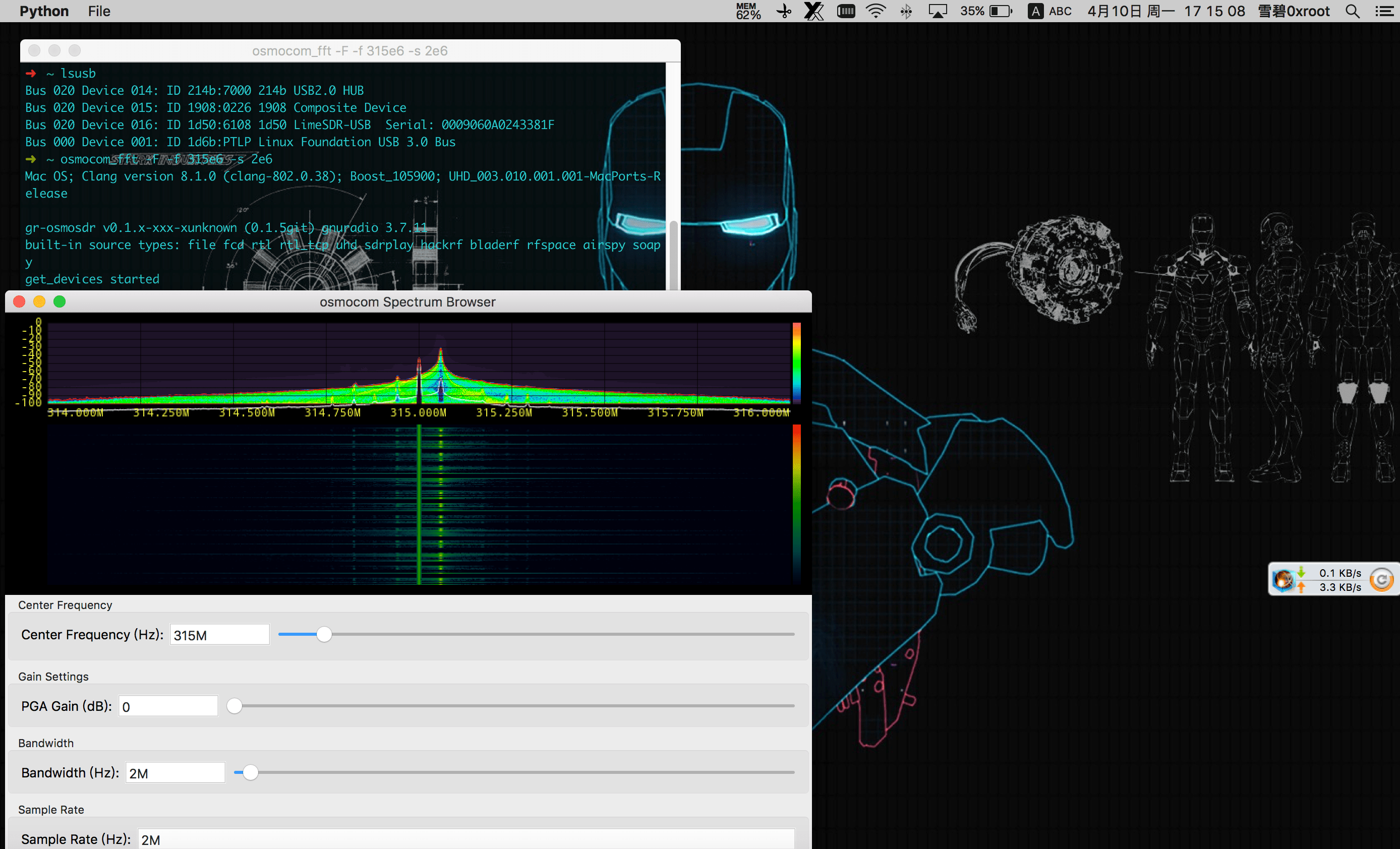Open Bluetooth status icon in menu bar

(x=906, y=12)
